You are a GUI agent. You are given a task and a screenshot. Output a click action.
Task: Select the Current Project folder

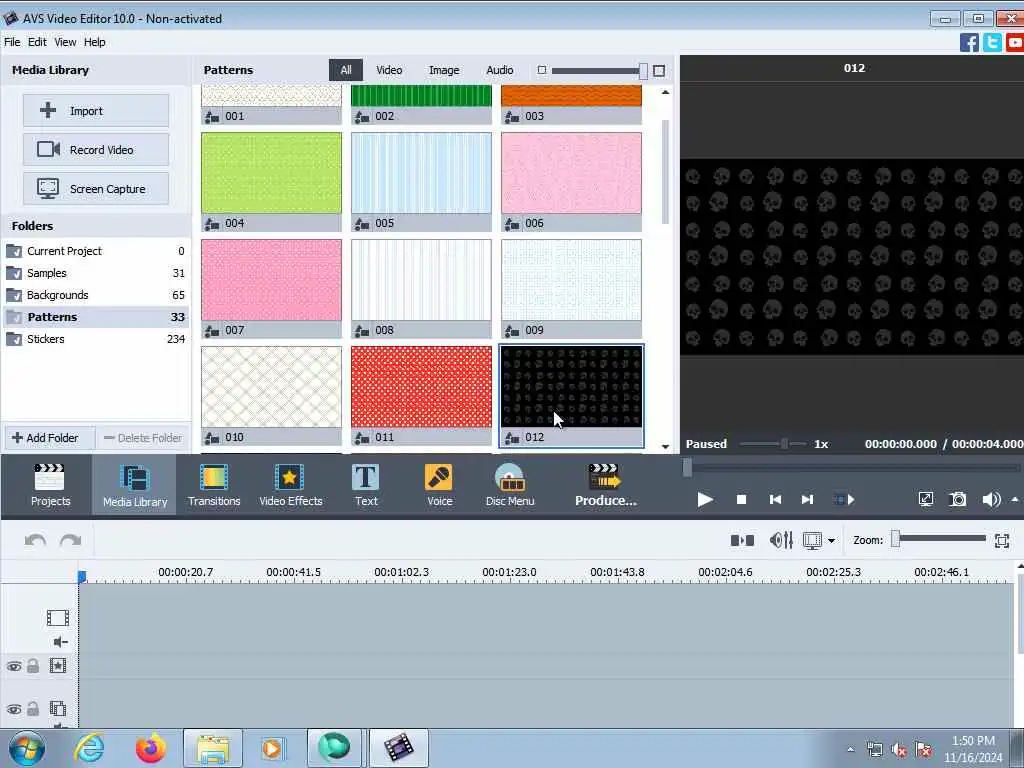[96, 251]
